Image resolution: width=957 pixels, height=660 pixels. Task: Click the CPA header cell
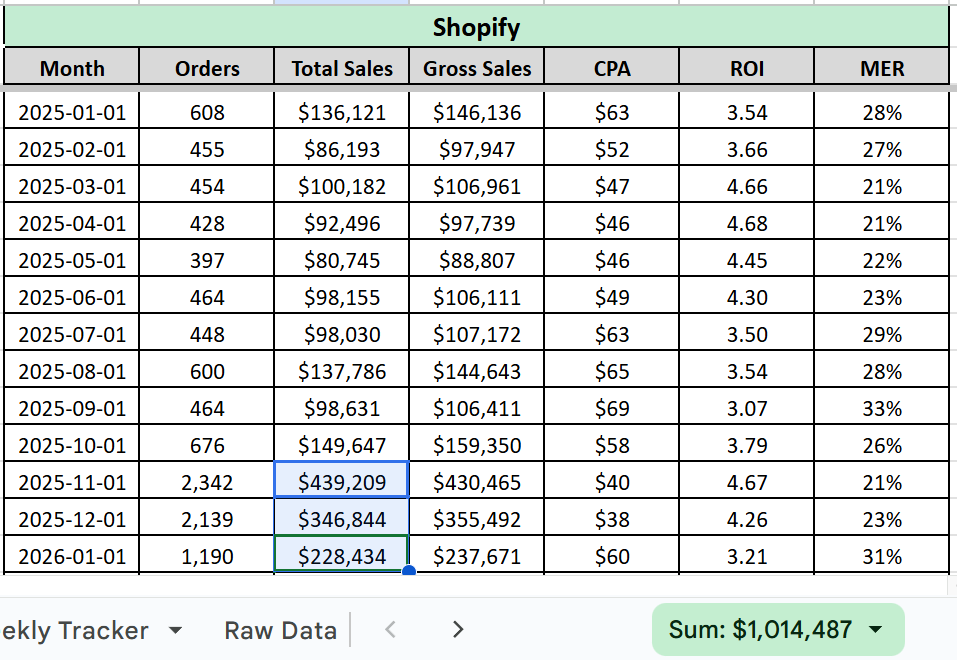[x=612, y=68]
